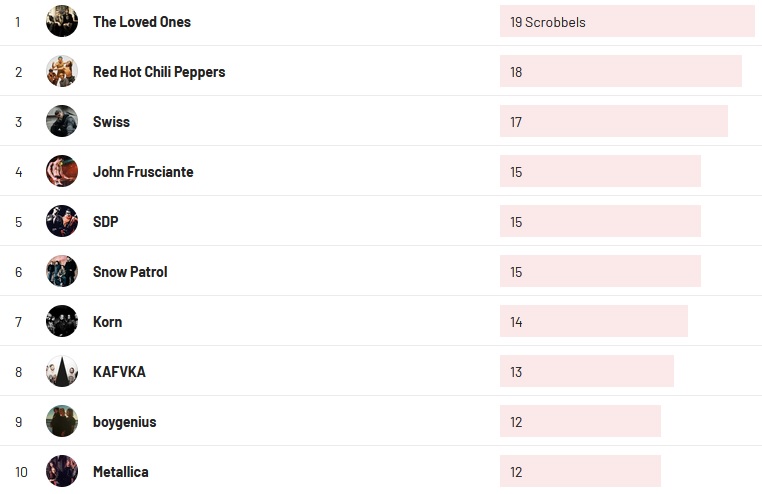Select the KAFVKA avatar image
762x494 pixels.
point(62,371)
